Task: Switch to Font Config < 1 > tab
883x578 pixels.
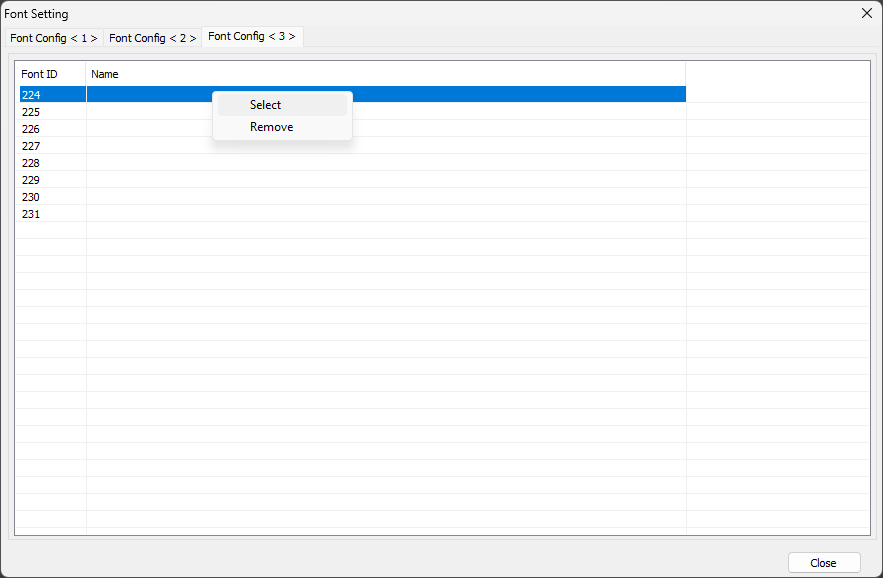Action: (54, 38)
